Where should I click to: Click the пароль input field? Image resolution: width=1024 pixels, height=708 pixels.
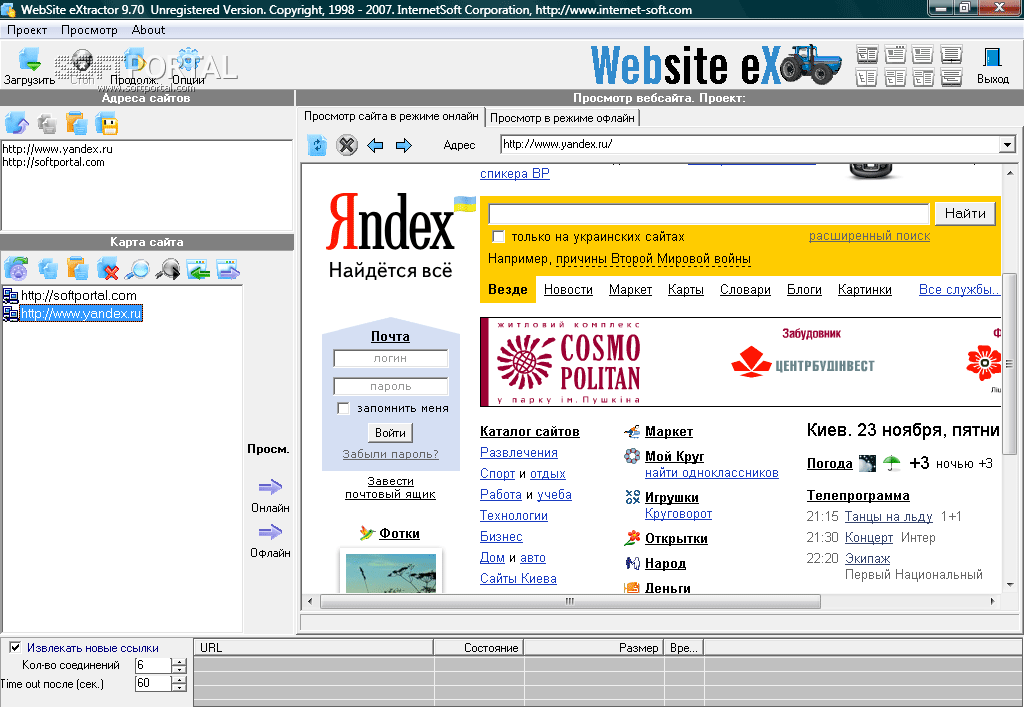[391, 387]
